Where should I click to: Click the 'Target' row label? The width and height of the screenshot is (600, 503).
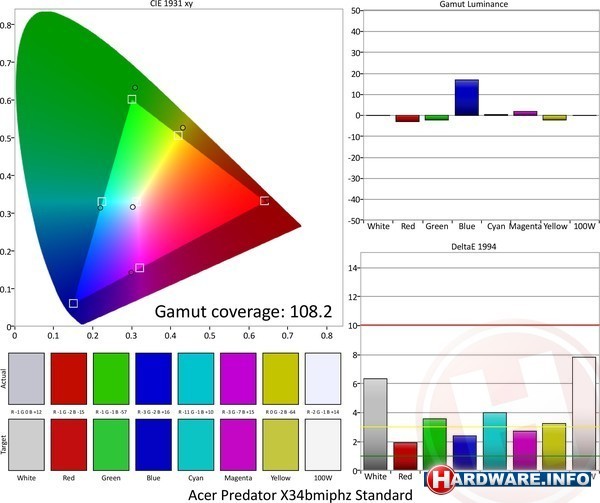pyautogui.click(x=3, y=445)
